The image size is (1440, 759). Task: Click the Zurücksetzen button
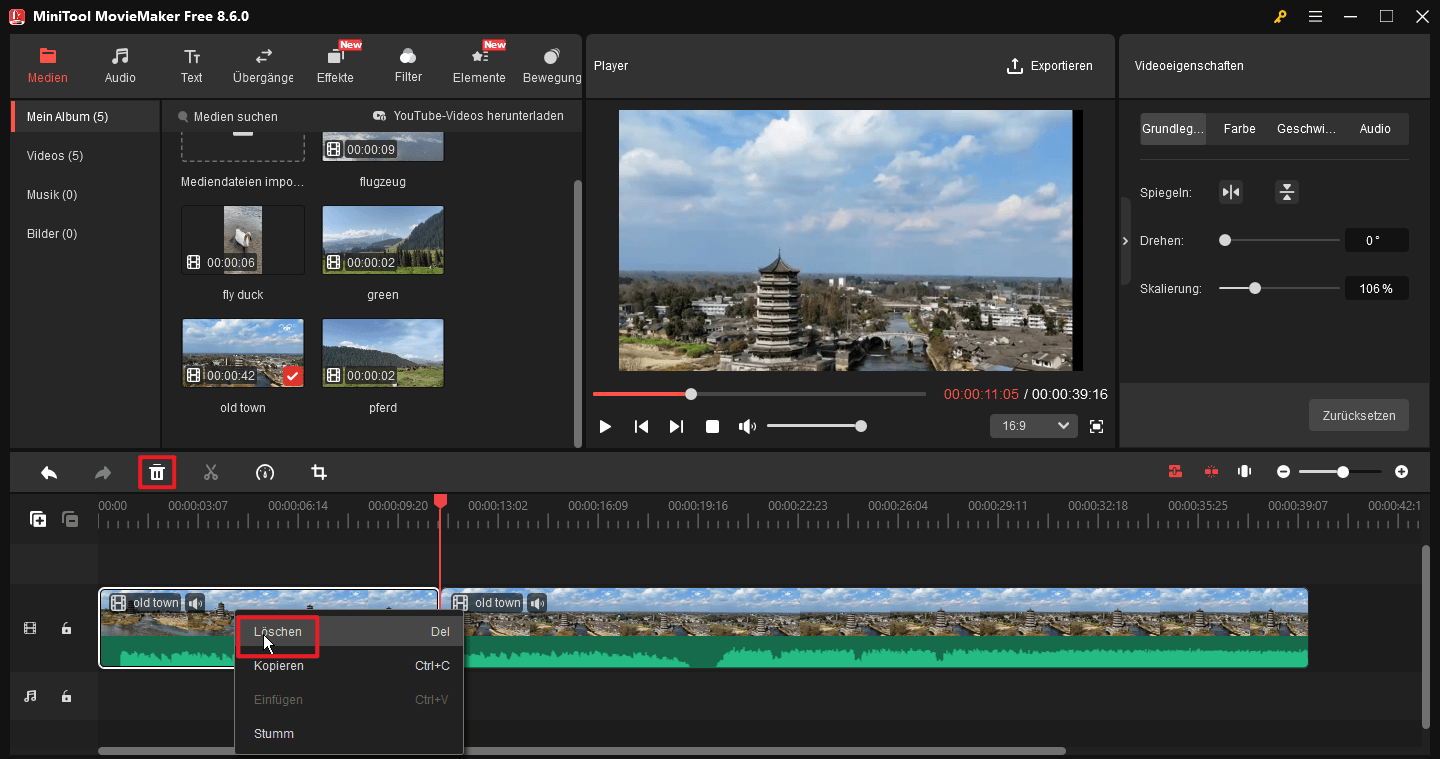click(1358, 415)
